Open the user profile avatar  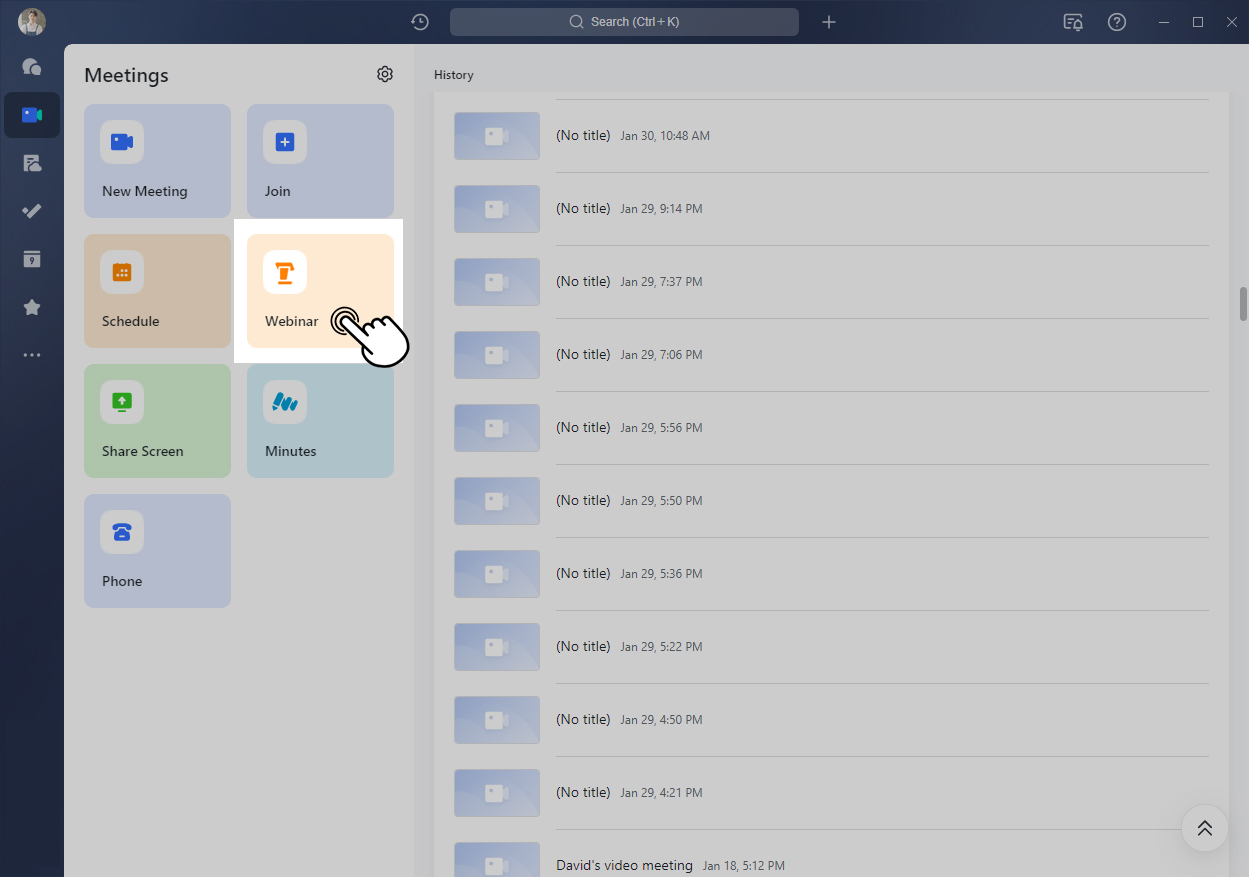[32, 21]
